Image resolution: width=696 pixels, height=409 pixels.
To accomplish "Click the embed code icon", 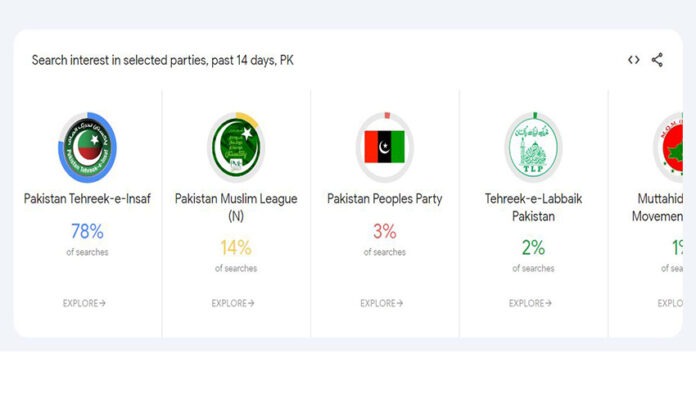I will tap(634, 60).
